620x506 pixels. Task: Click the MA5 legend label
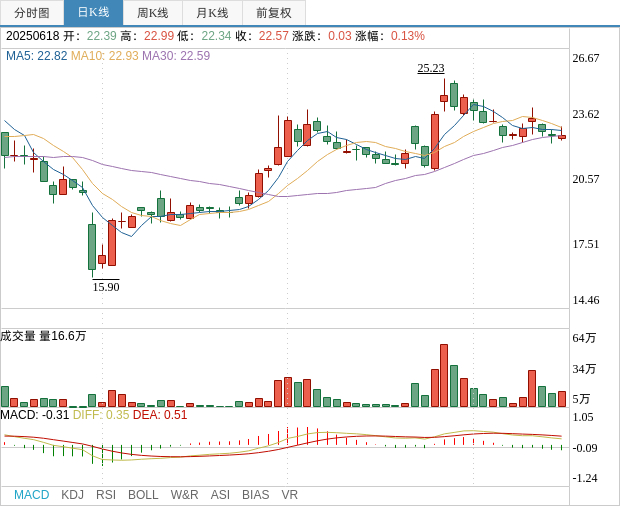[36, 56]
